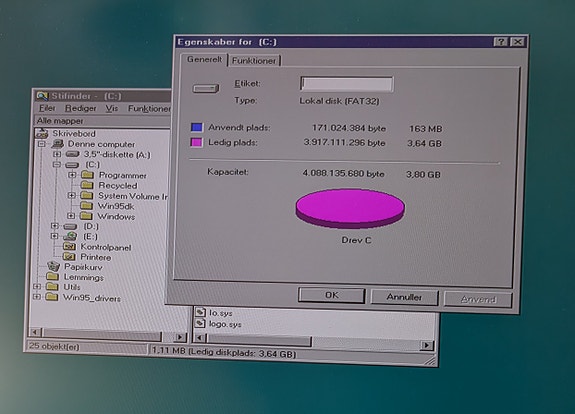
Task: Click the Annuller button
Action: 404,297
